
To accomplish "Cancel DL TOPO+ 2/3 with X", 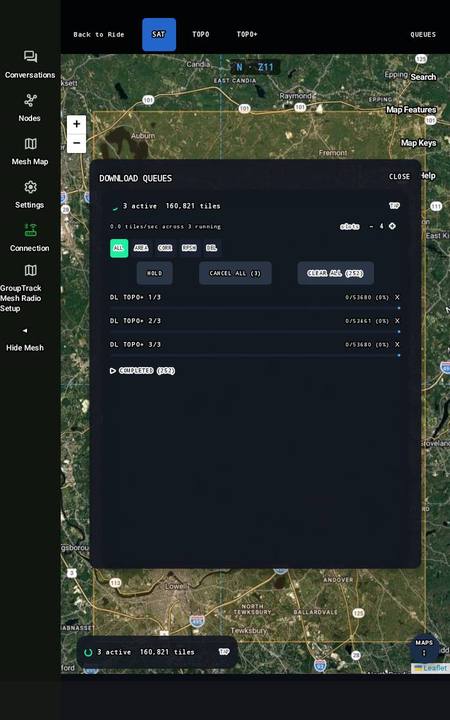I will pyautogui.click(x=397, y=321).
